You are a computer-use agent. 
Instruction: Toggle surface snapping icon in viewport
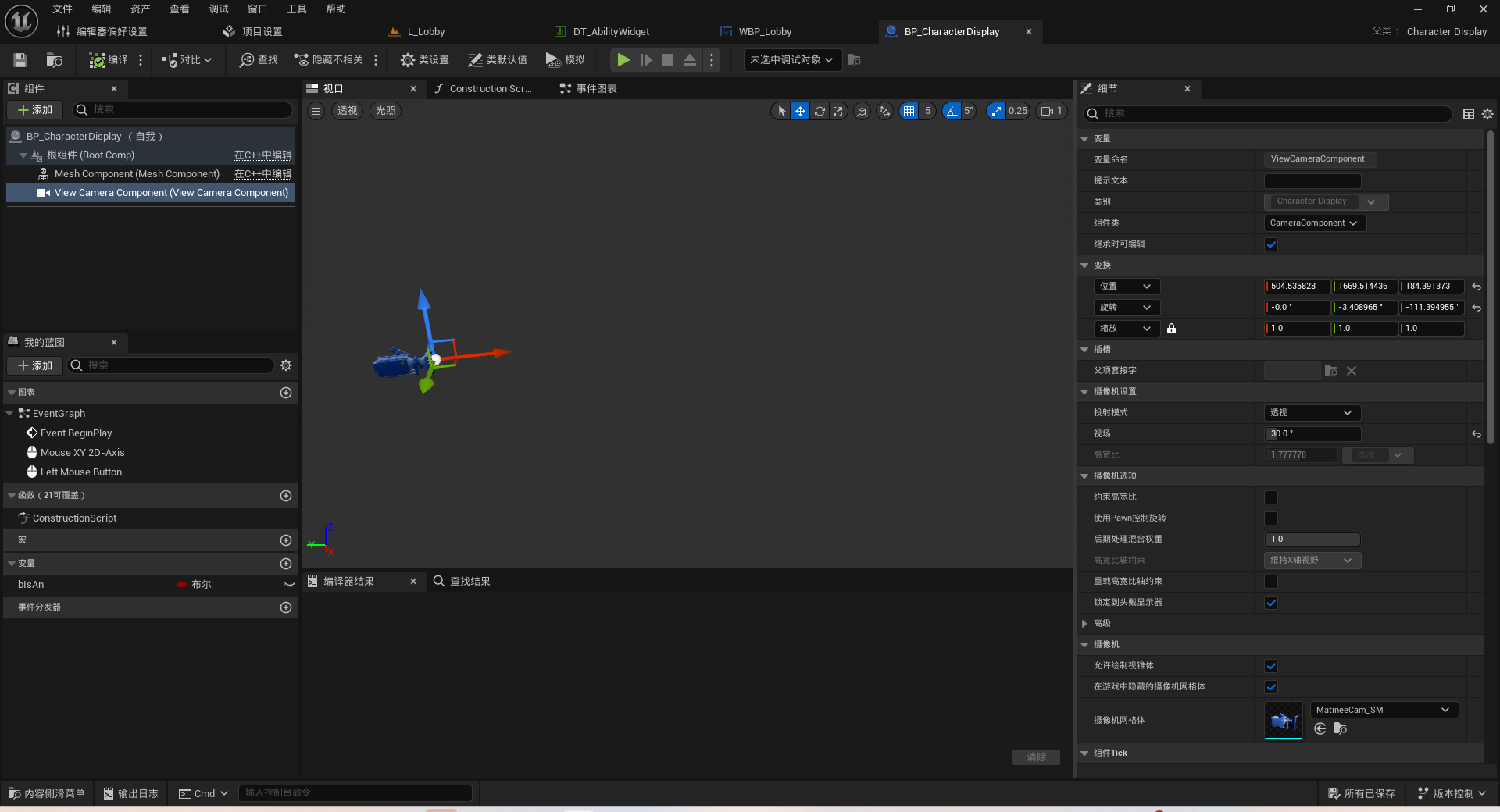tap(884, 111)
